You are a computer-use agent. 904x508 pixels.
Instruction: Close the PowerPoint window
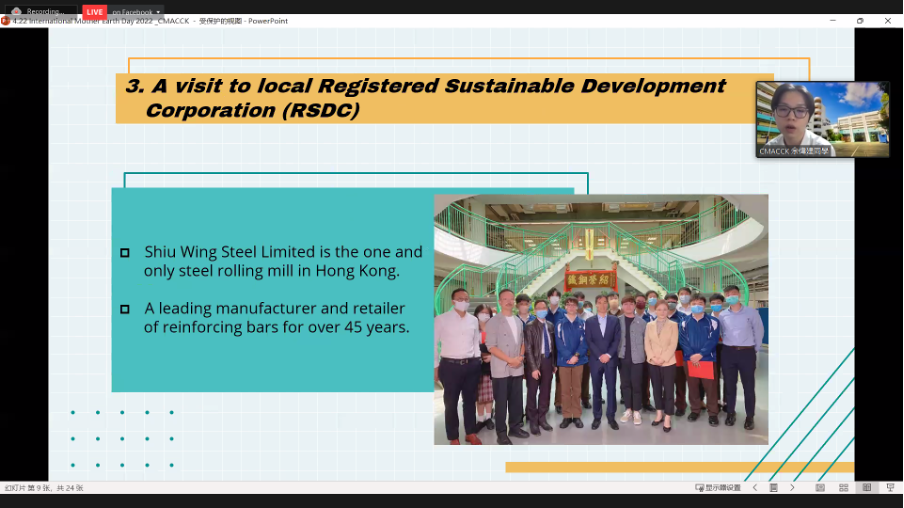(888, 21)
